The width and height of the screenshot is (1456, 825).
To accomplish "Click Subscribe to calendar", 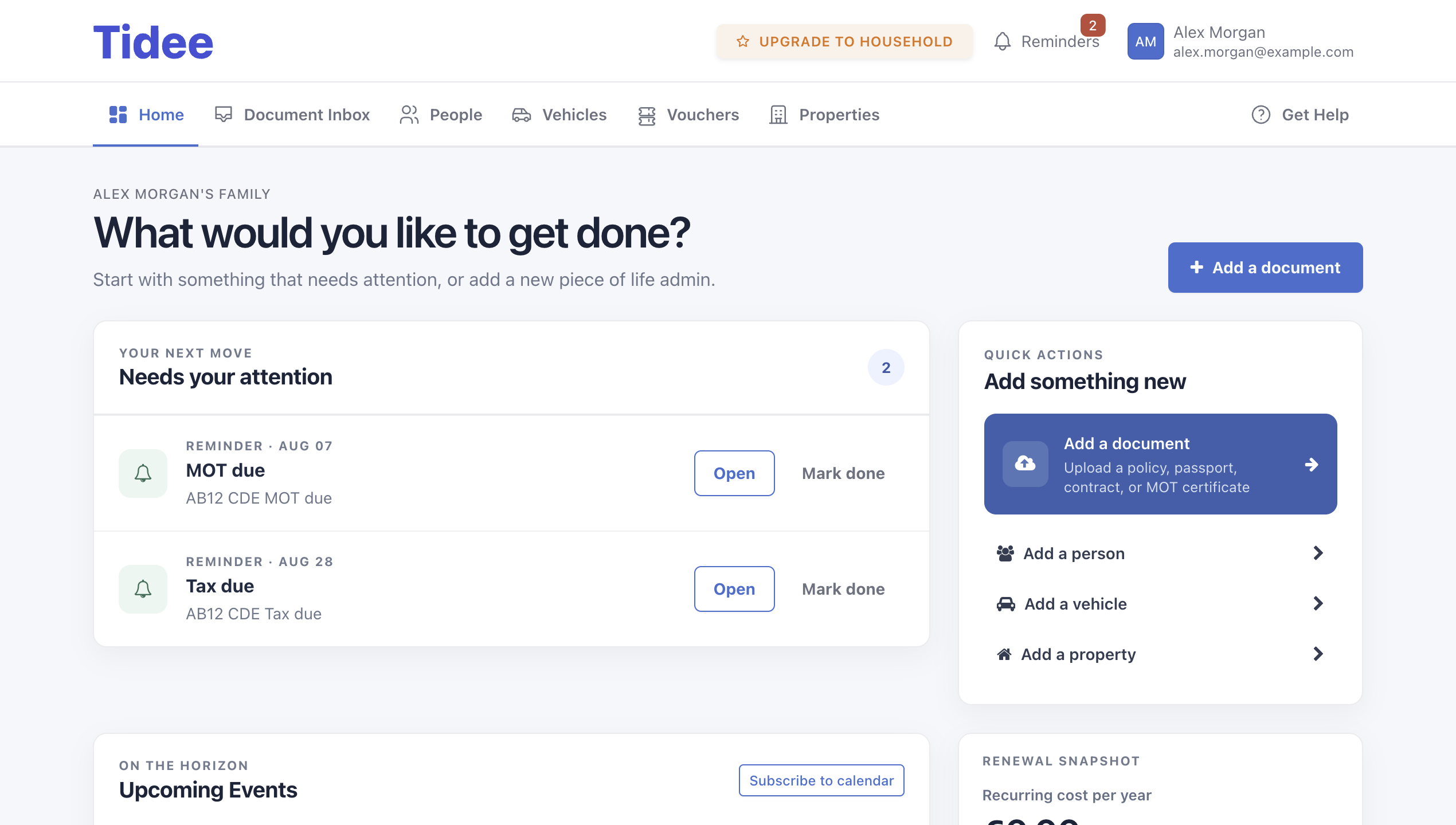I will (x=821, y=780).
